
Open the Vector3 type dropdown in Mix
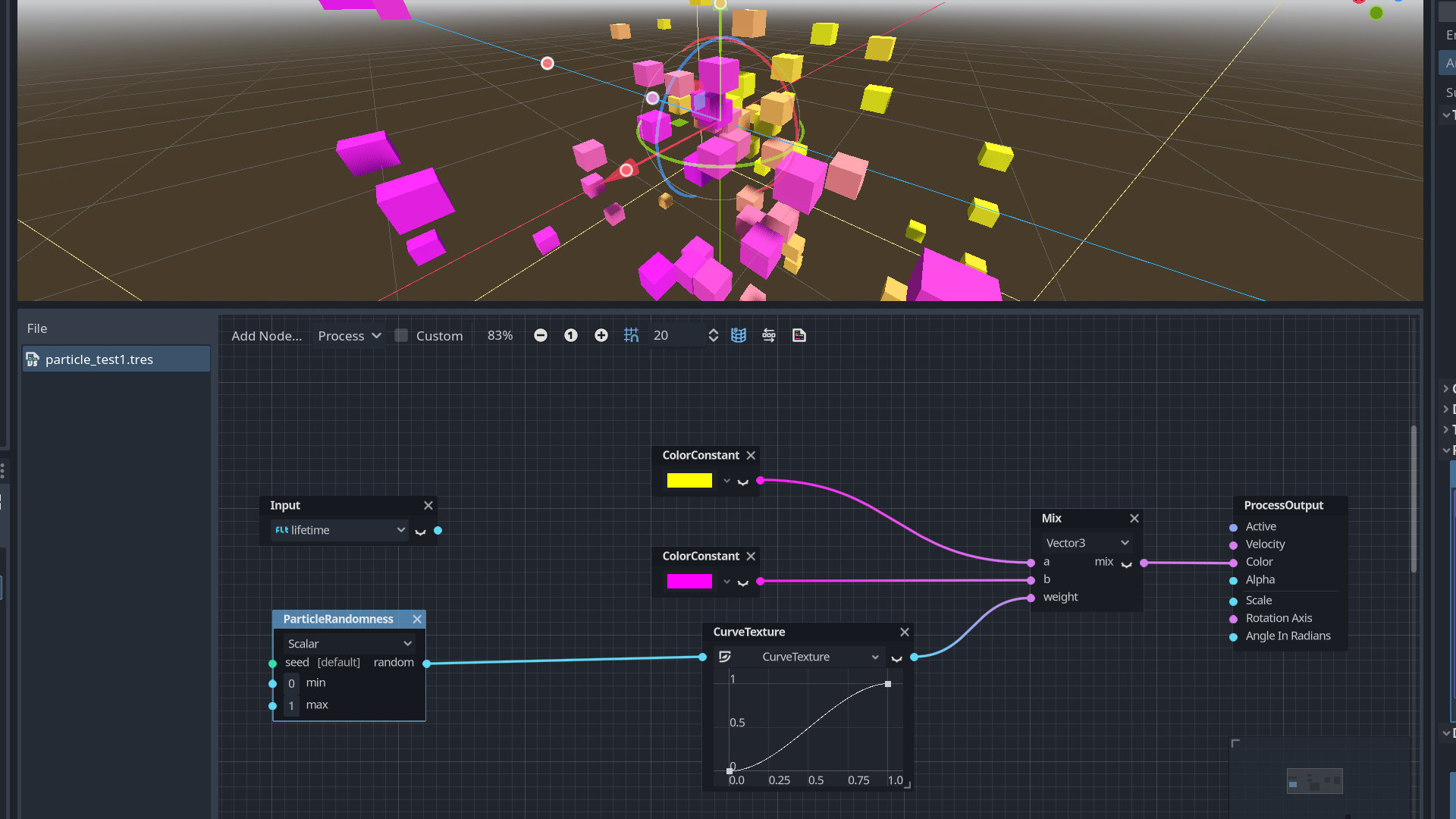tap(1087, 543)
